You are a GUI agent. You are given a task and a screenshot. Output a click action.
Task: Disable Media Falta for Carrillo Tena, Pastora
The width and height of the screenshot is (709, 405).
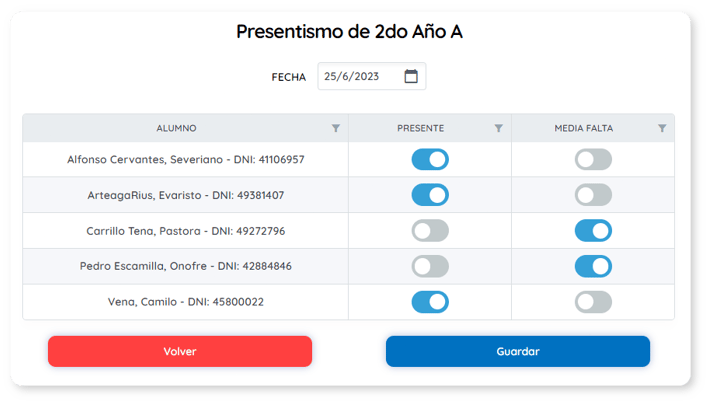point(593,231)
